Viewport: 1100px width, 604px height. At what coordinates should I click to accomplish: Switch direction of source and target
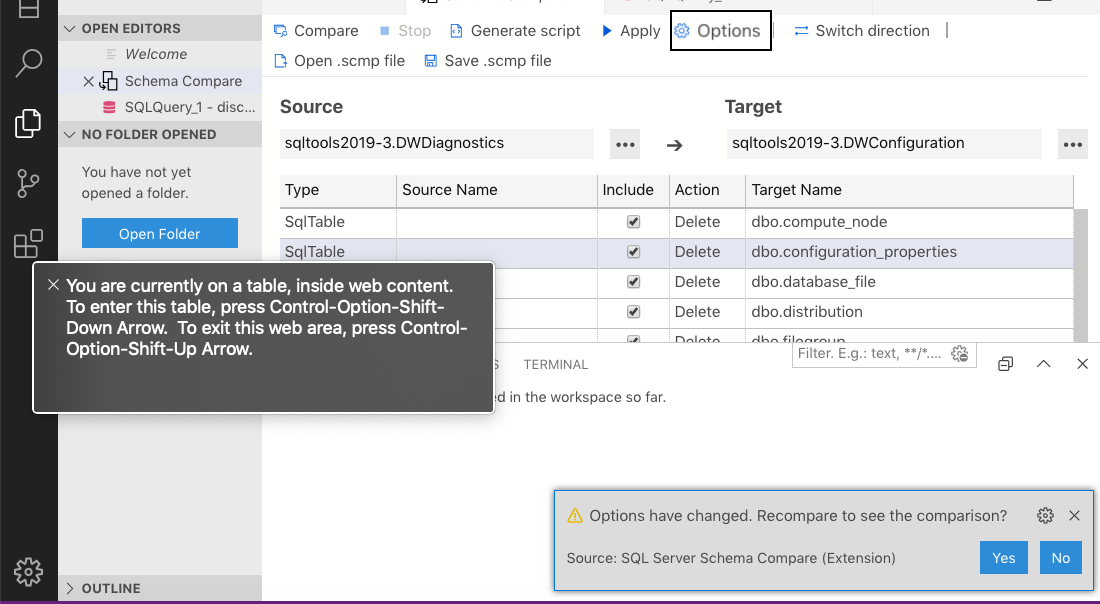pos(861,31)
